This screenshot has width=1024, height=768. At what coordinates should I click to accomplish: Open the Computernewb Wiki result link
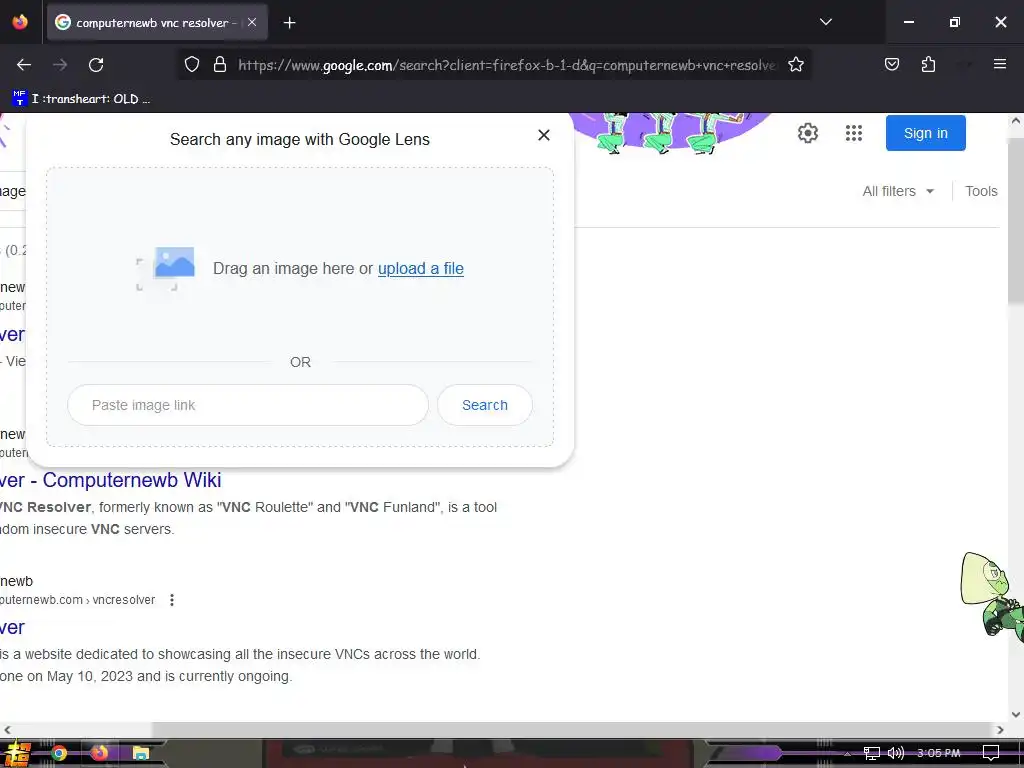tap(110, 480)
